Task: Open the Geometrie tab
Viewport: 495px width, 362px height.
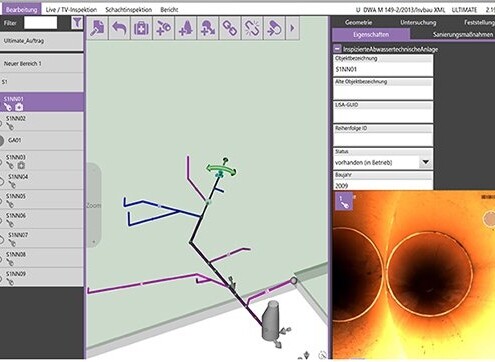Action: pos(358,23)
